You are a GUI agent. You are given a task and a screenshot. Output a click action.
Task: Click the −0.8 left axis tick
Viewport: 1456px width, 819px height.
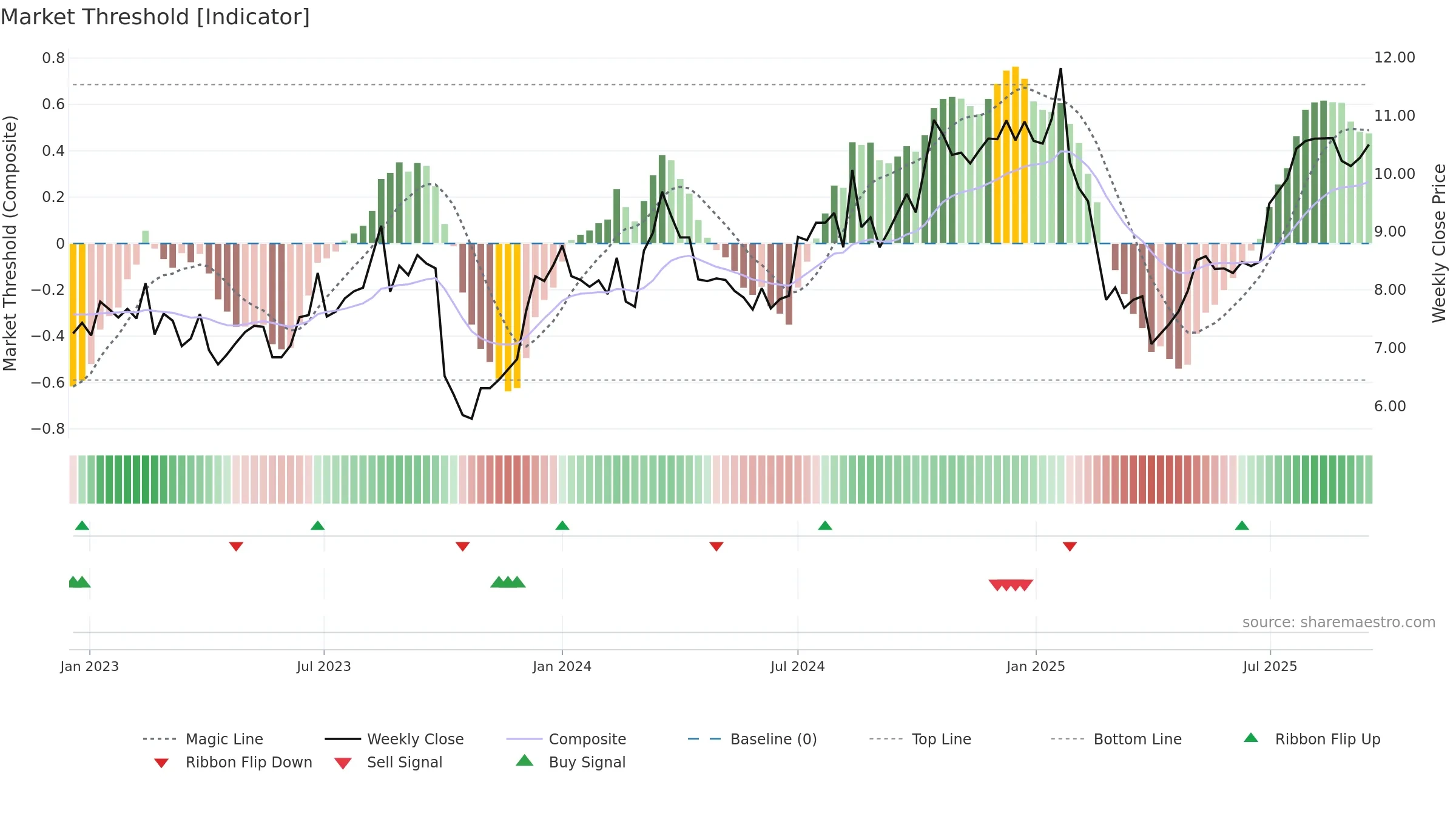[48, 429]
